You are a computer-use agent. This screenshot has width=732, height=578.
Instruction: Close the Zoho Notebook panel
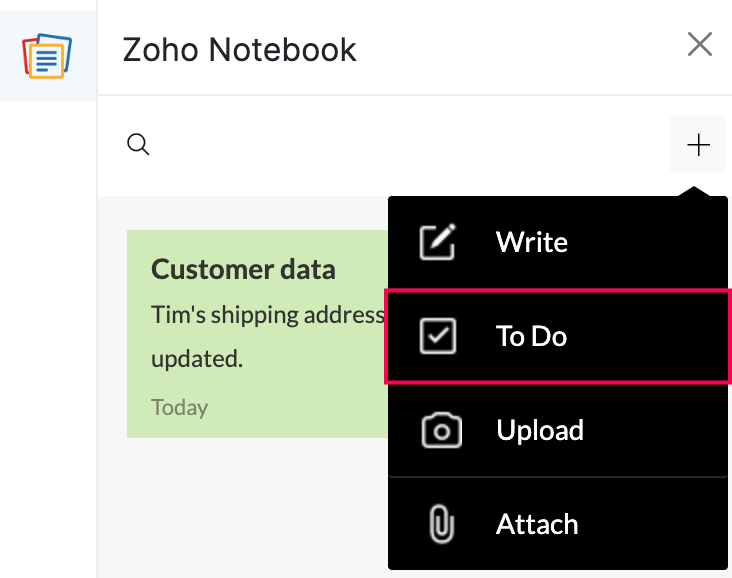pos(699,44)
